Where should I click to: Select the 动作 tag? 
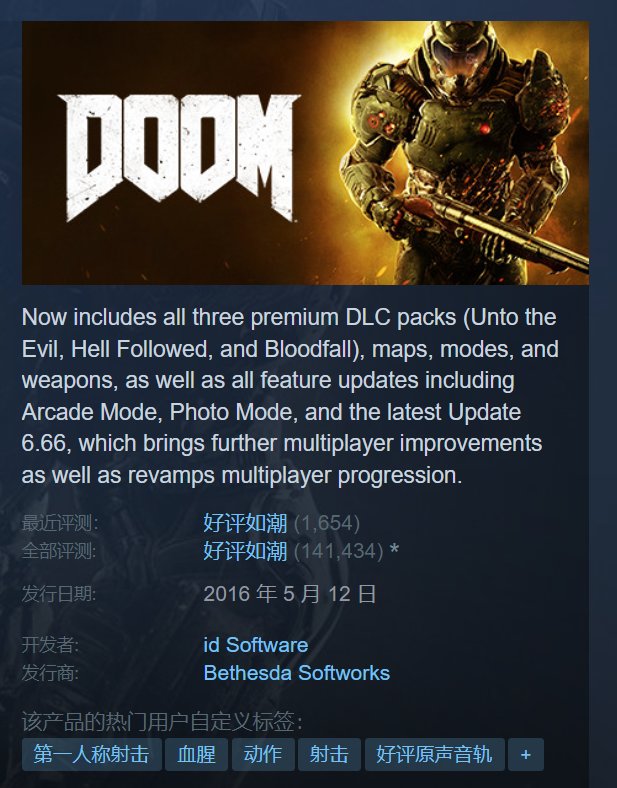263,754
